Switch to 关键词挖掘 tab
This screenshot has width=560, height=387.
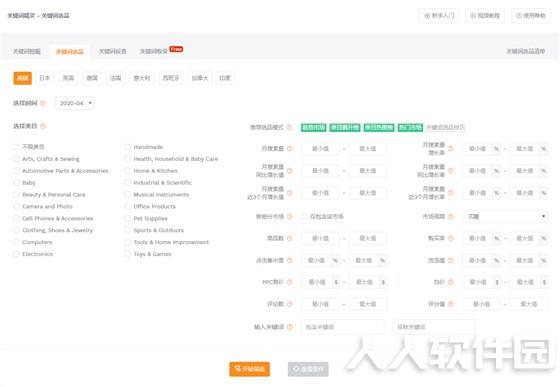point(27,51)
